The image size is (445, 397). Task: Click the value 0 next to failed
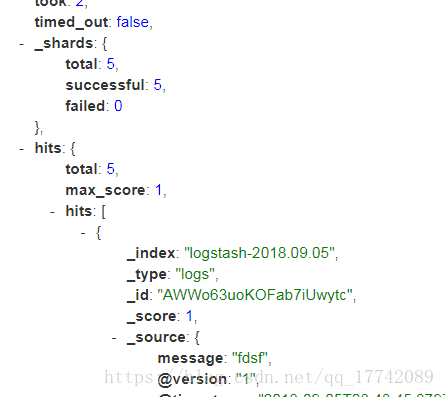[x=118, y=106]
